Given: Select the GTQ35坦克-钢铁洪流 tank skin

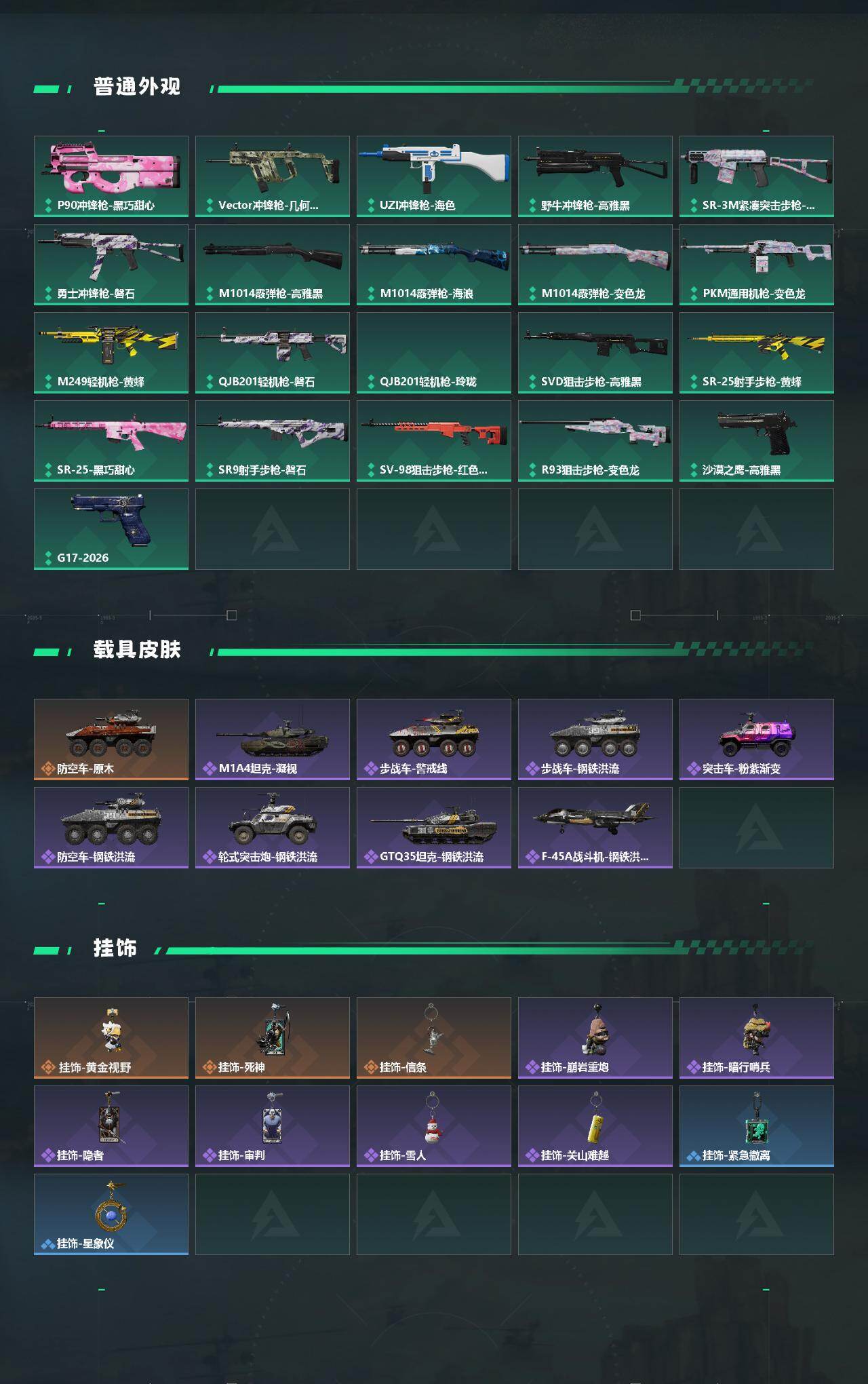Looking at the screenshot, I should [x=434, y=828].
